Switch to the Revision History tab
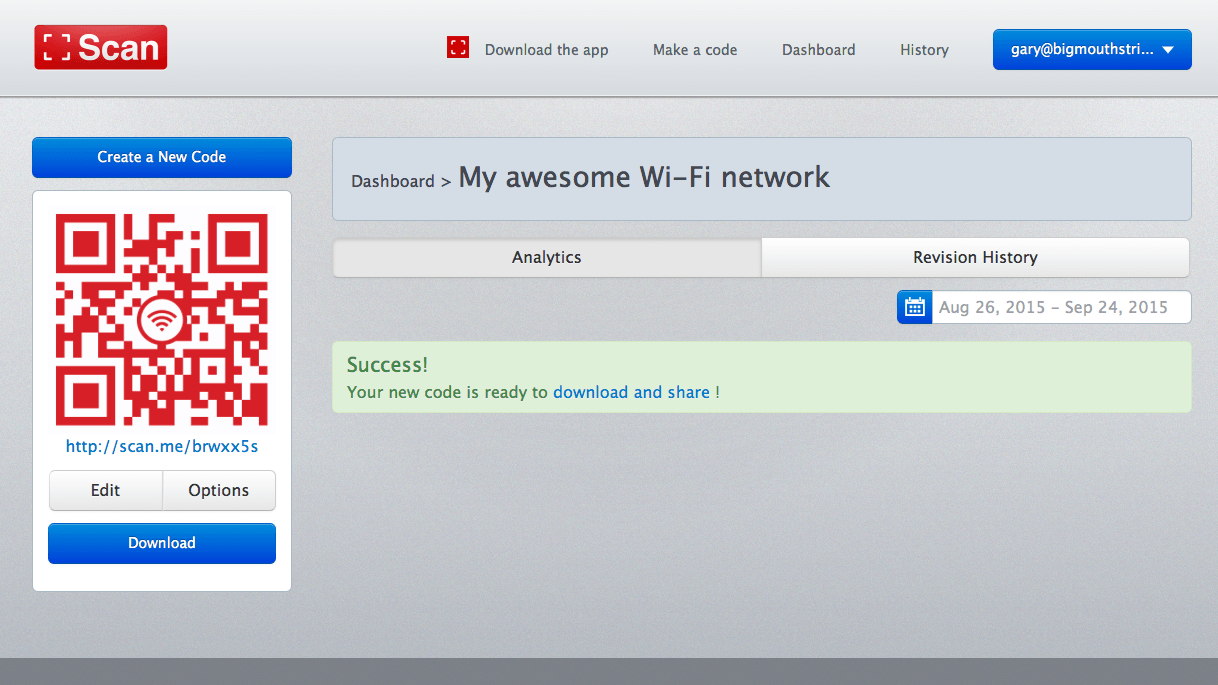The width and height of the screenshot is (1218, 685). pyautogui.click(x=975, y=257)
